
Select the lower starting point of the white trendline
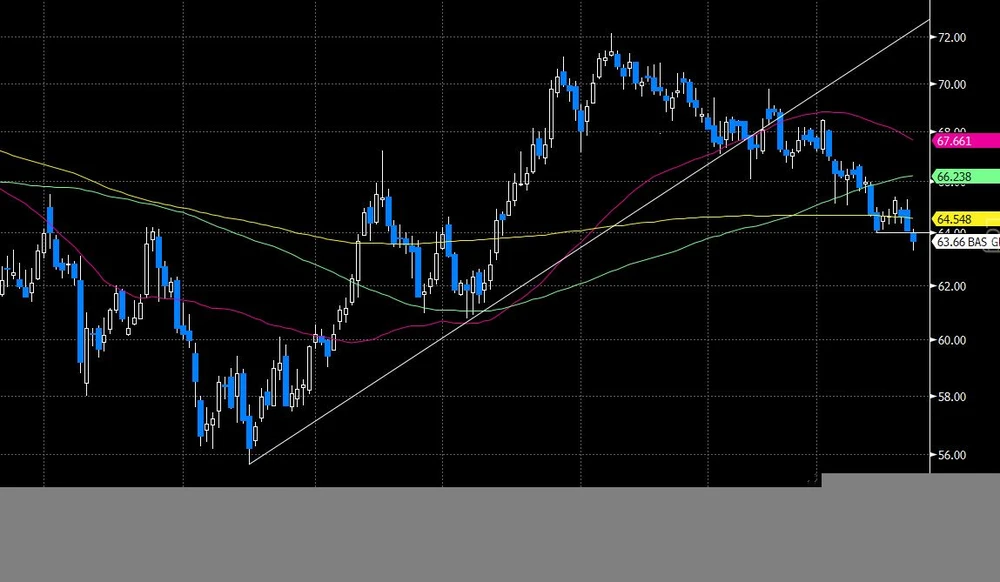[x=250, y=462]
